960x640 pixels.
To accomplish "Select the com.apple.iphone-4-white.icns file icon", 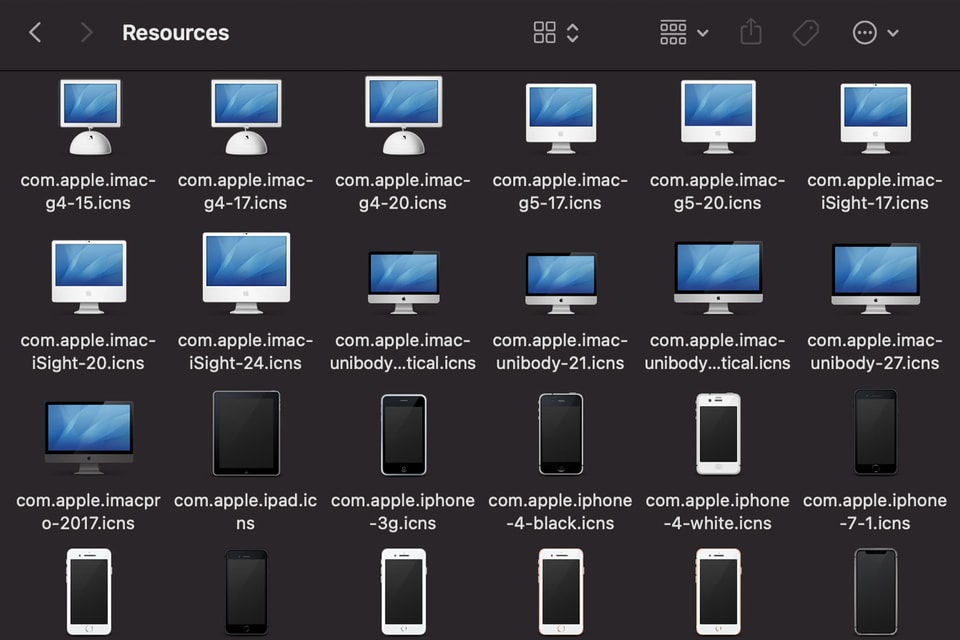I will (717, 434).
